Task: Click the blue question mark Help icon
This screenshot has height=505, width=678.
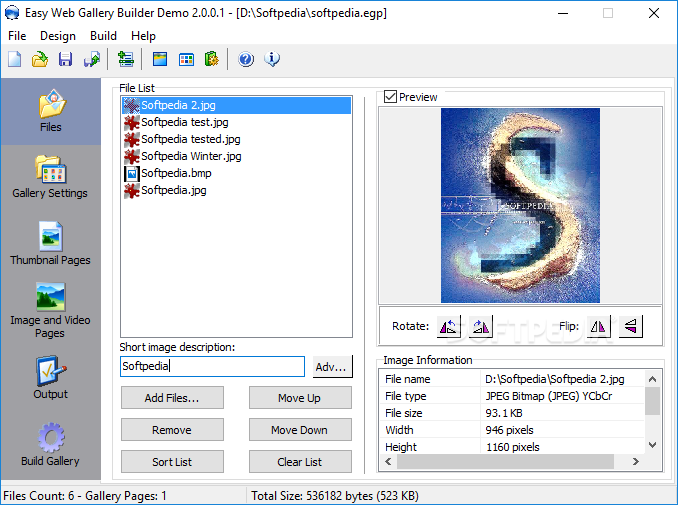Action: [x=246, y=59]
